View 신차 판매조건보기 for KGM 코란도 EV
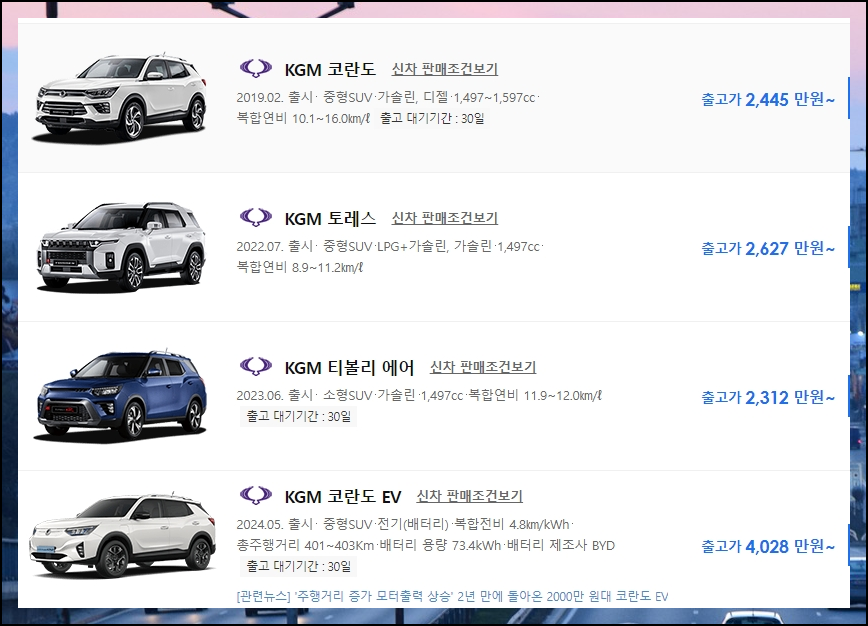 [x=469, y=496]
